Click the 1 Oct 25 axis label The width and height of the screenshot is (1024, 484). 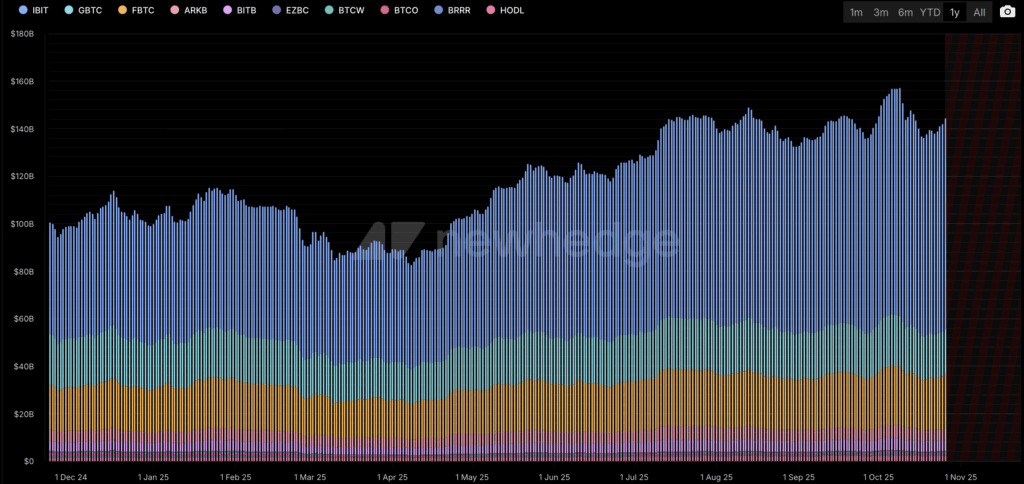tap(878, 477)
